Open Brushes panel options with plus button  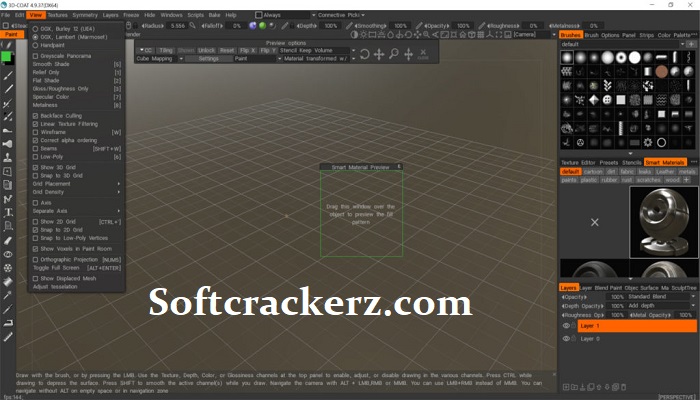pyautogui.click(x=691, y=44)
